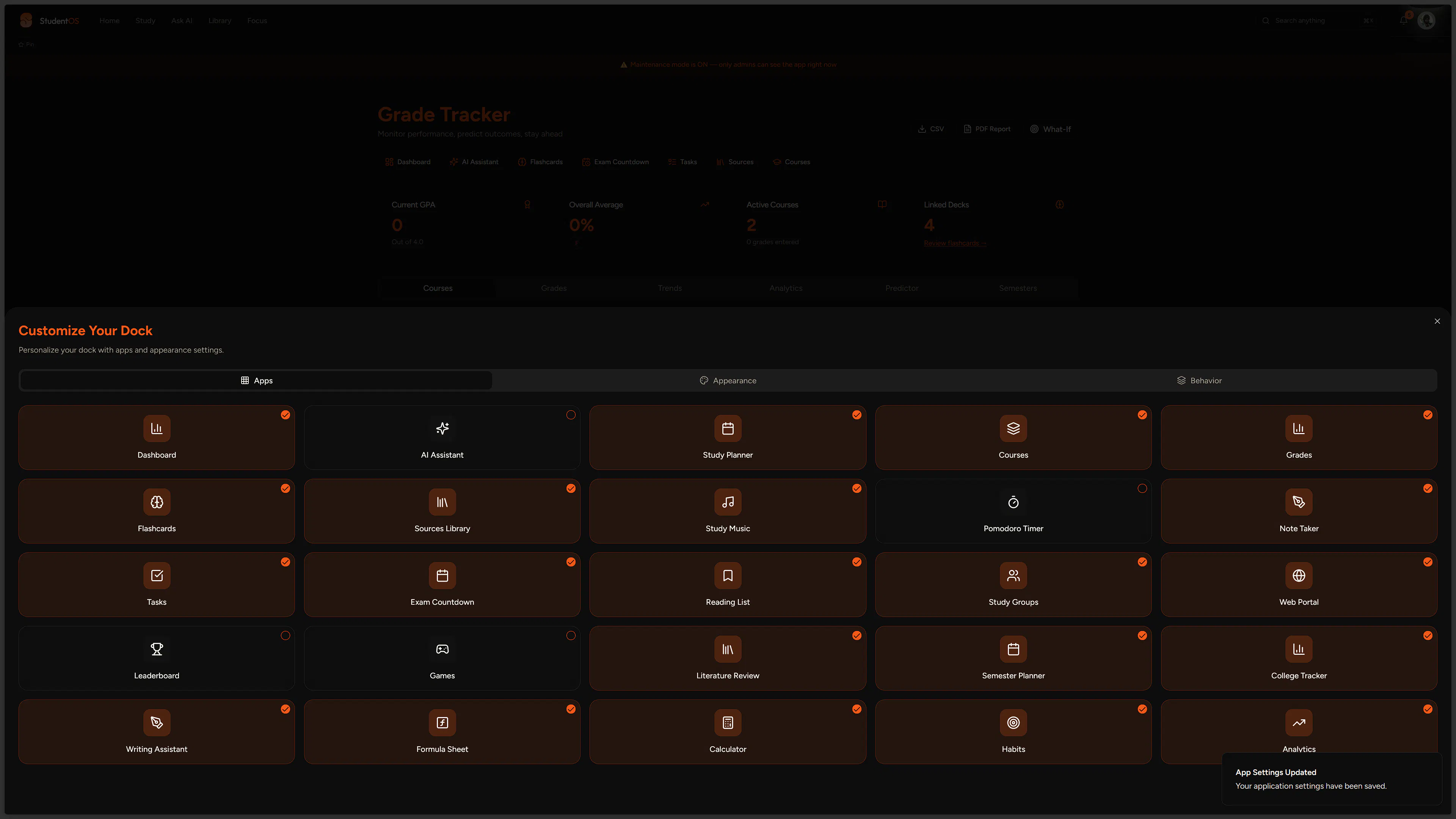This screenshot has height=819, width=1456.
Task: Uncheck the Web Portal app checkmark
Action: (x=1428, y=562)
